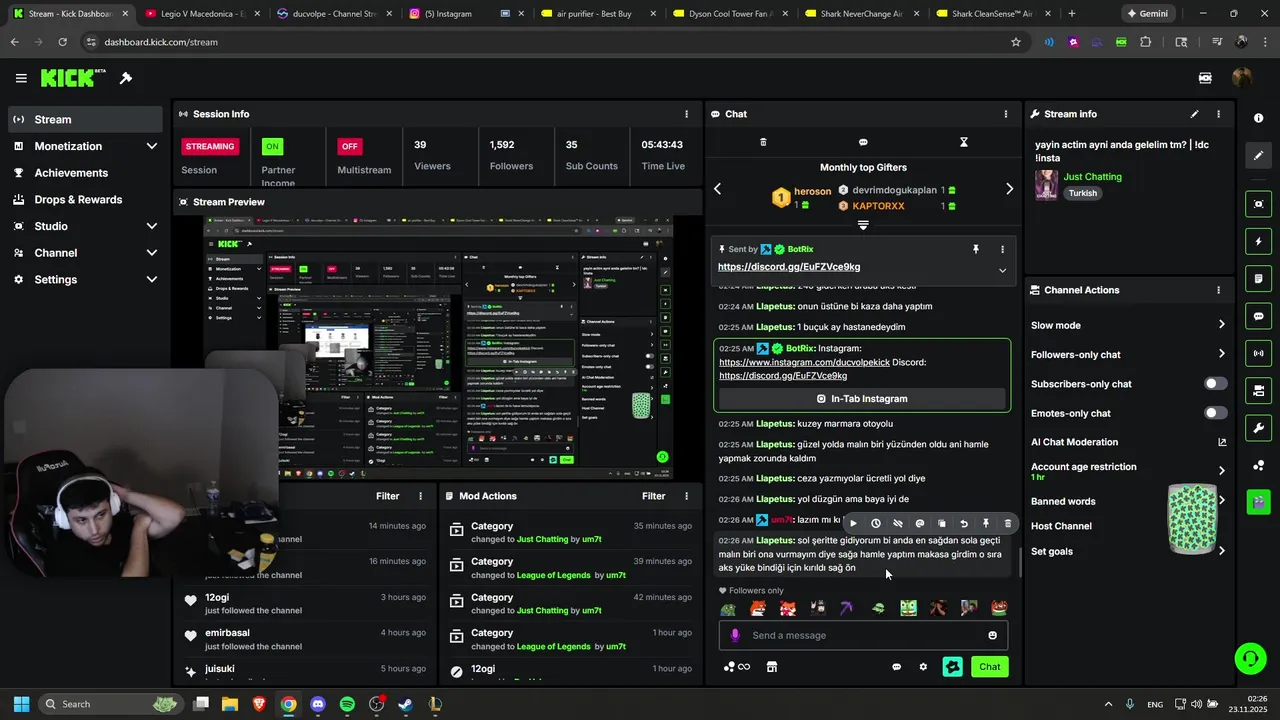The height and width of the screenshot is (720, 1280).
Task: Click the Just Chatting category thumbnail
Action: tap(1046, 185)
